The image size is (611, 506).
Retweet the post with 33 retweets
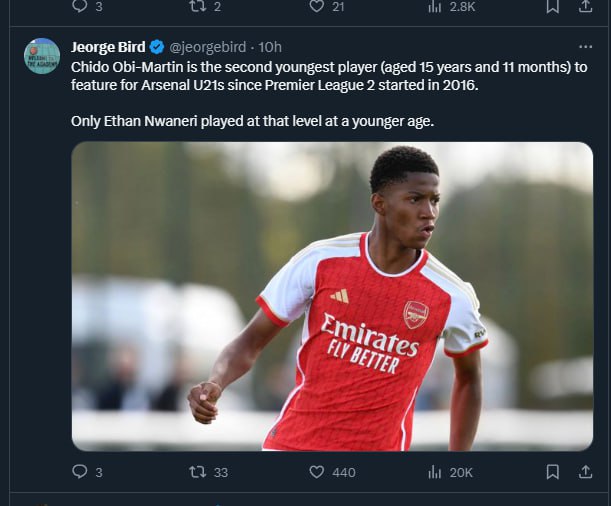197,472
